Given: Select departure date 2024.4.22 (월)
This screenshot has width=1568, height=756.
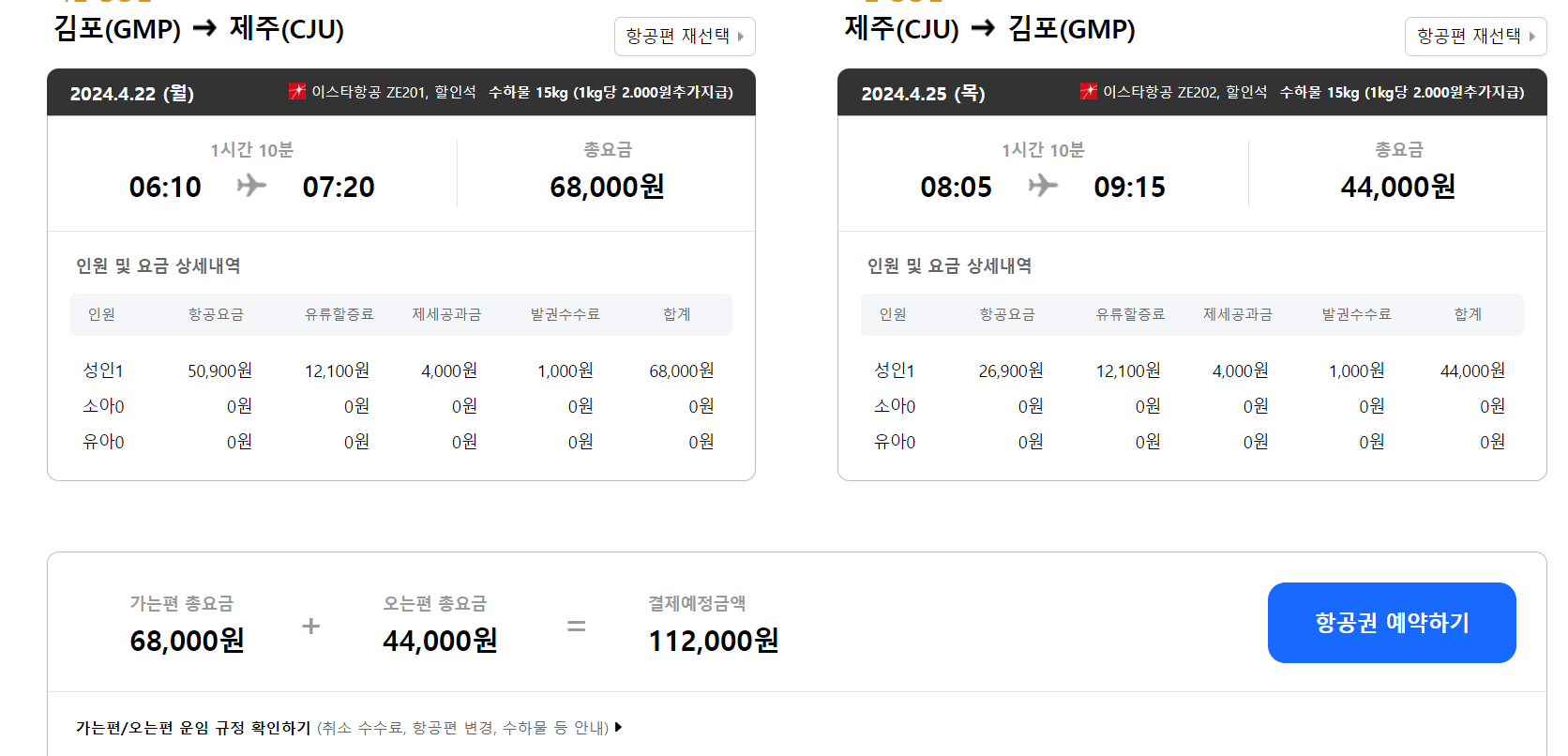Looking at the screenshot, I should point(132,94).
